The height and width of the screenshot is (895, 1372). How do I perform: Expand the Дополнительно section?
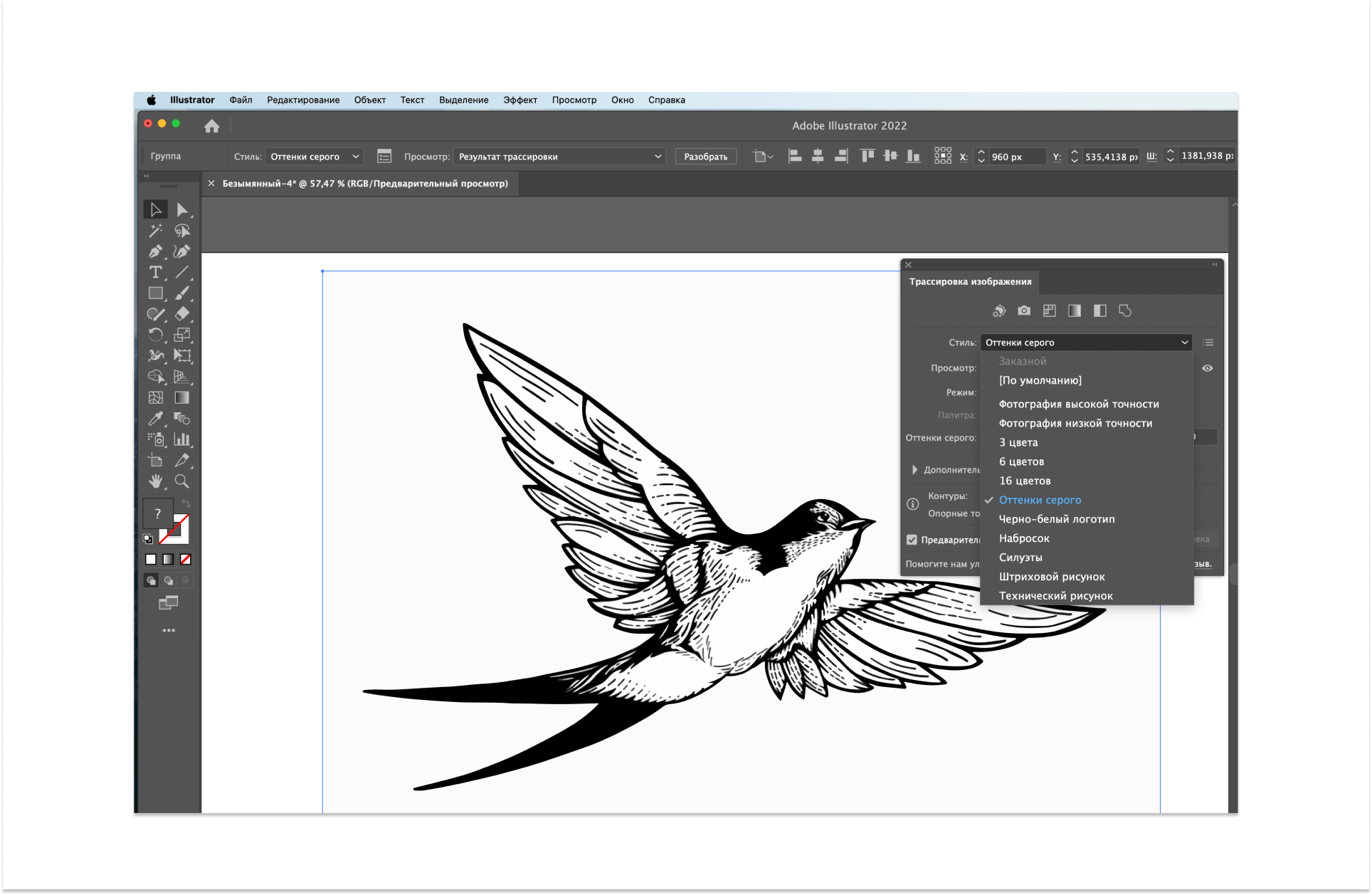tap(915, 470)
